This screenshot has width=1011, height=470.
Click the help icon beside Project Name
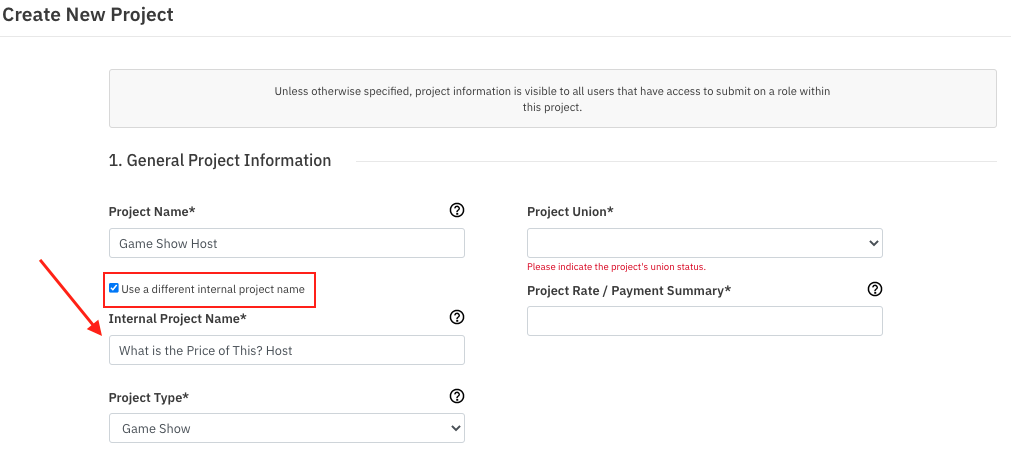coord(457,210)
